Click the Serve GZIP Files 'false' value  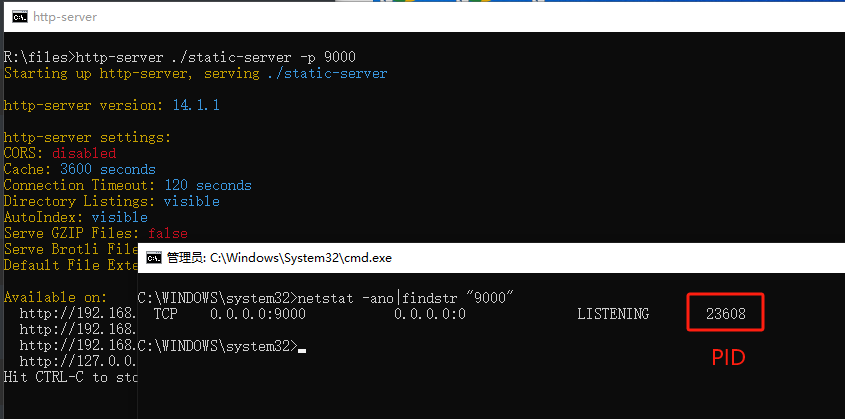[x=168, y=233]
